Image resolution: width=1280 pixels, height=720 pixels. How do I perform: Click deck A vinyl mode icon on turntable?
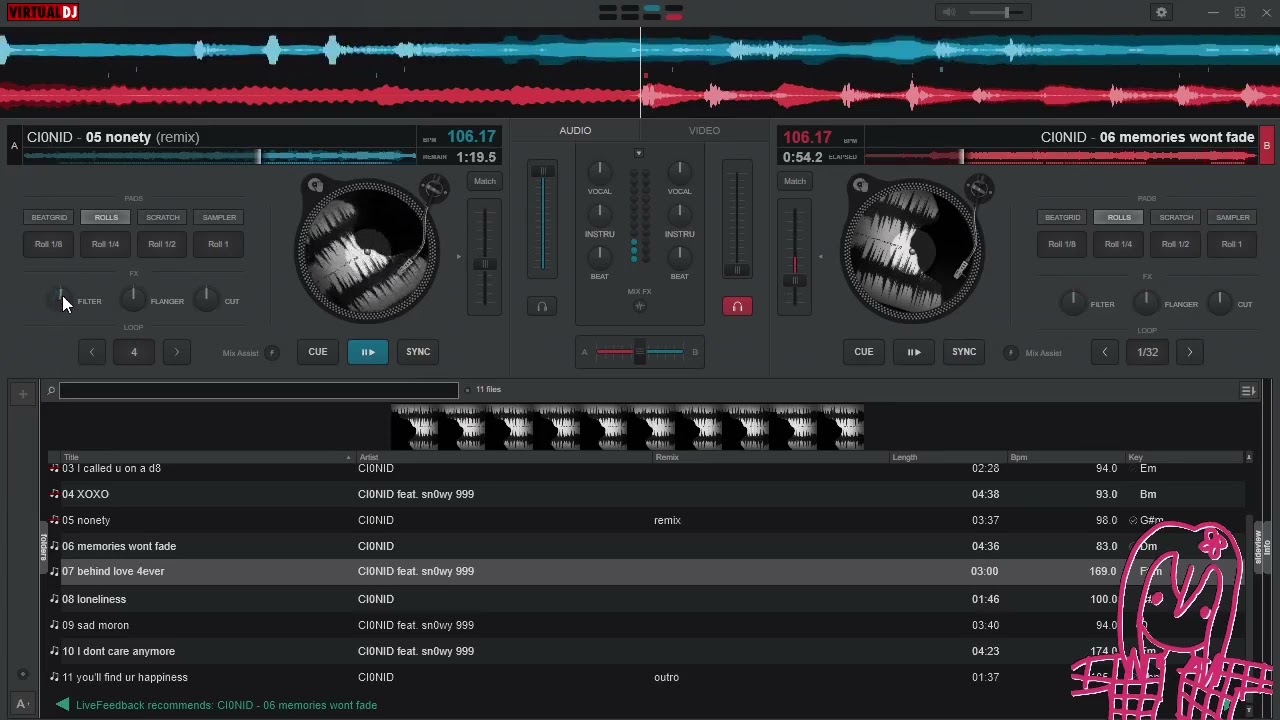click(315, 185)
